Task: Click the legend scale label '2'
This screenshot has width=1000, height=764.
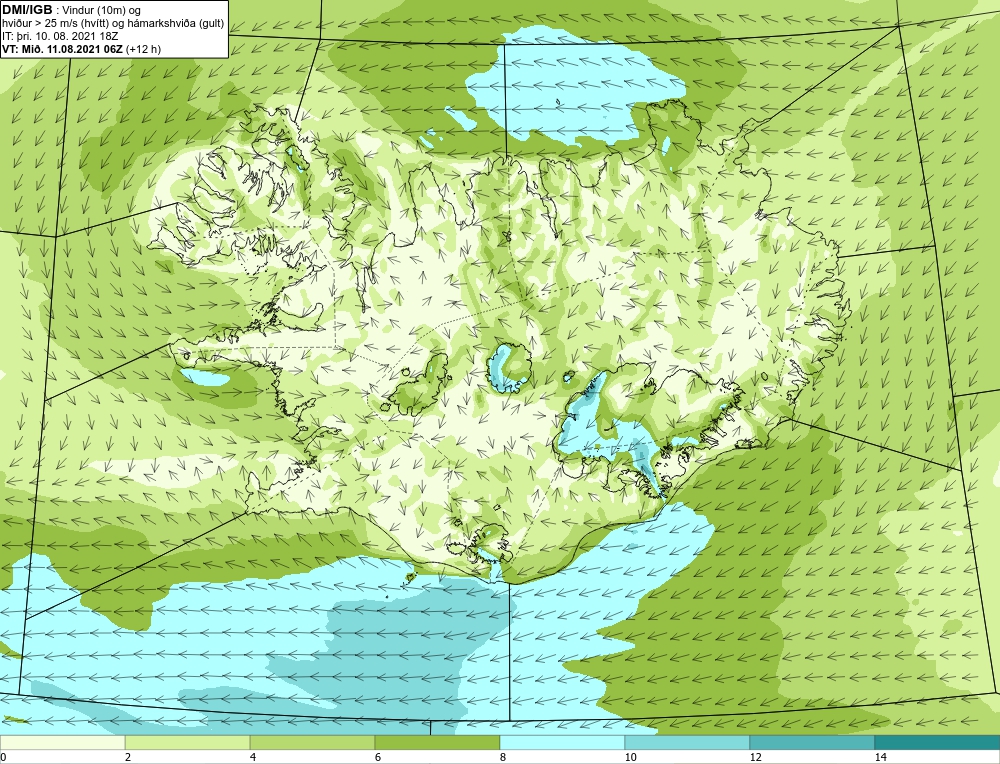Action: pos(128,757)
